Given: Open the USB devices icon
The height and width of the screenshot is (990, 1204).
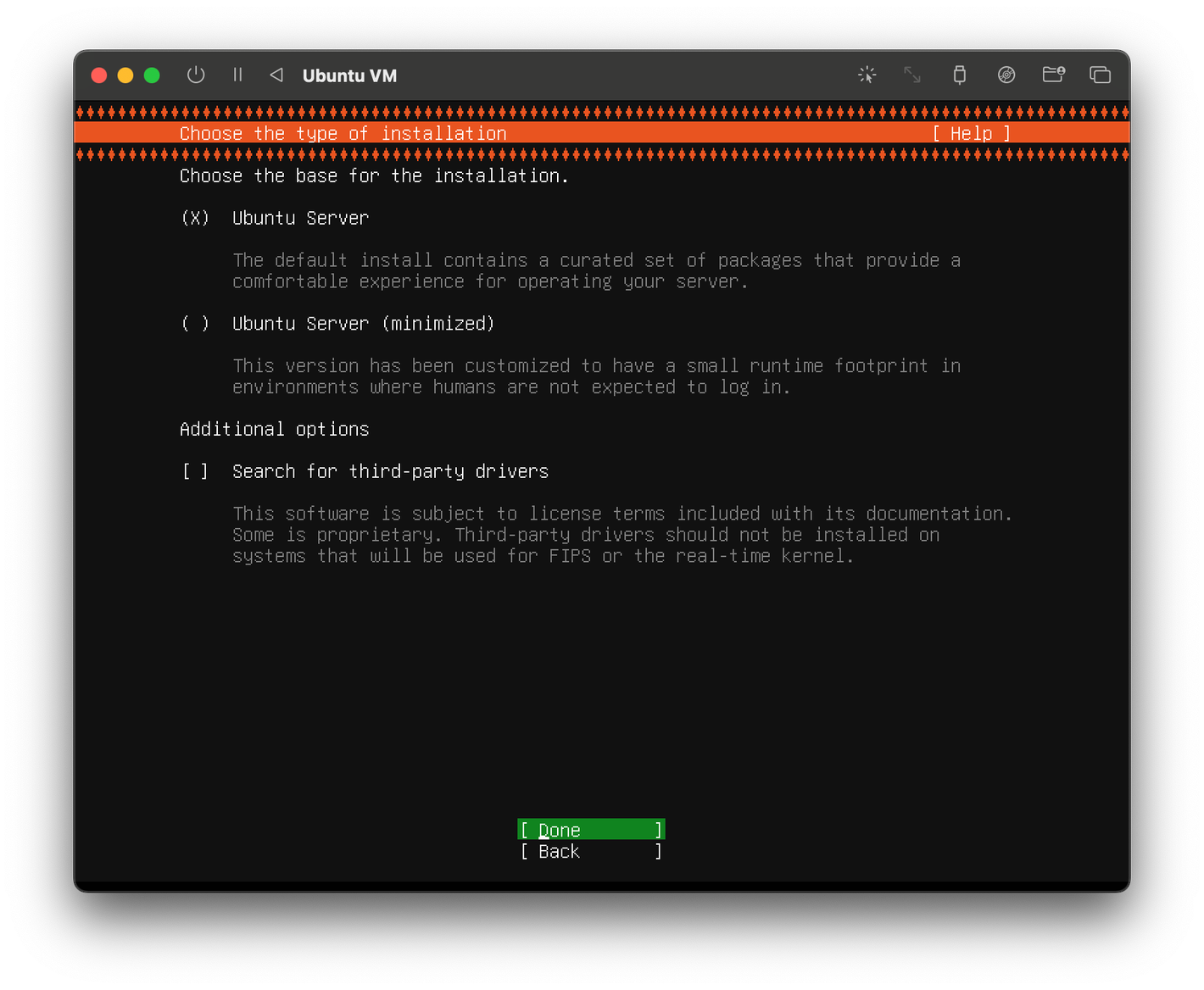Looking at the screenshot, I should coord(960,75).
